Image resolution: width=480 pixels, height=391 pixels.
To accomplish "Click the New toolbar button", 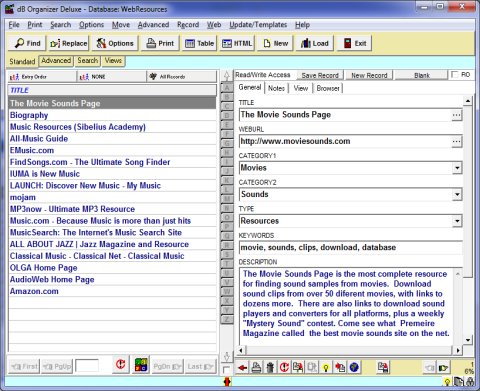I will [x=275, y=43].
